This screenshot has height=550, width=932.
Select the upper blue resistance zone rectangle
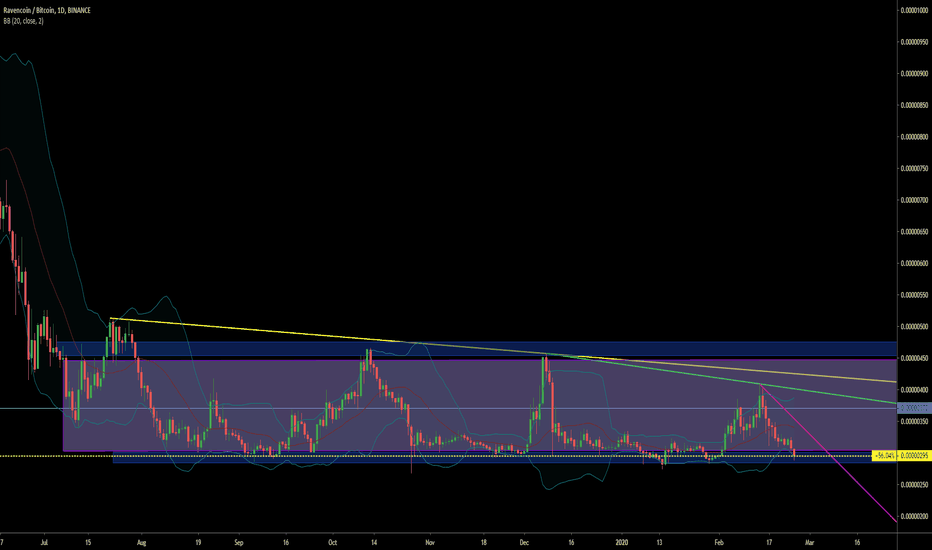pos(476,348)
